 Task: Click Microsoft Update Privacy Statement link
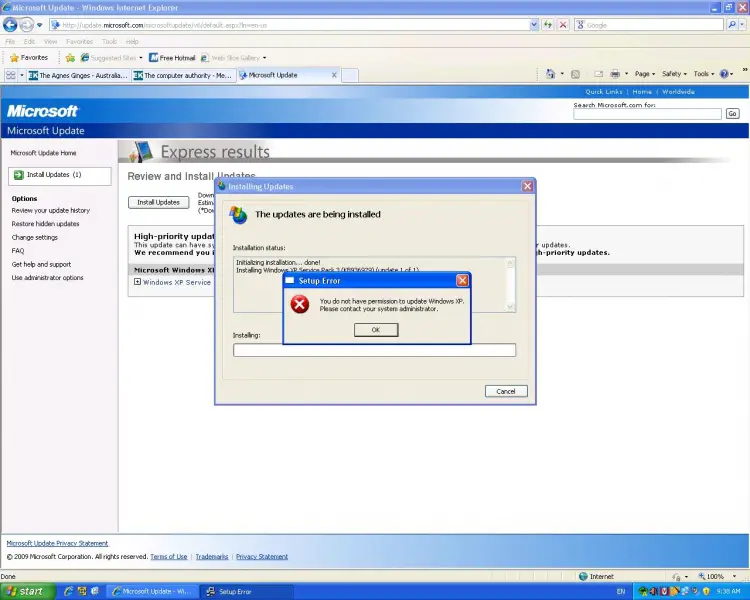point(57,543)
